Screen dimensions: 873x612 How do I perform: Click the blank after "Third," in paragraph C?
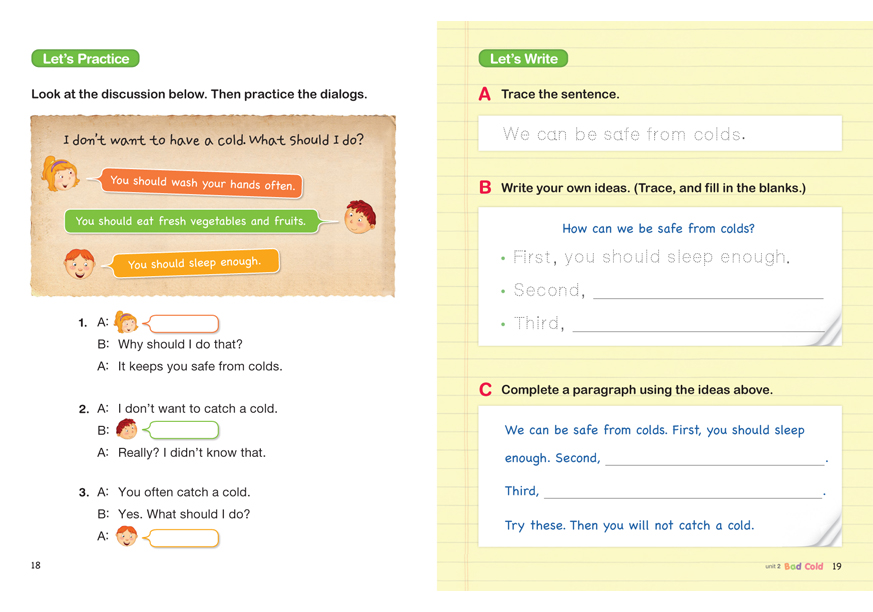coord(682,491)
